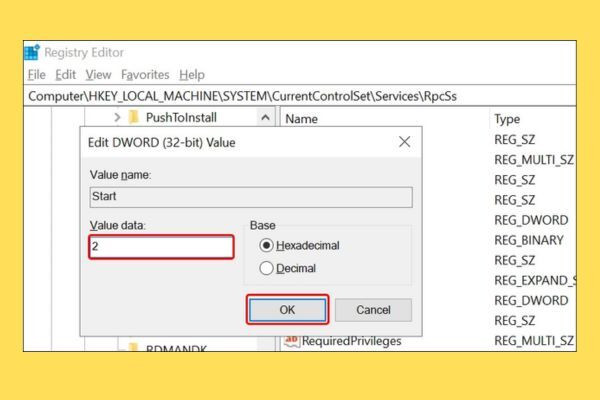
Task: Confirm the dialog with OK
Action: pos(287,310)
